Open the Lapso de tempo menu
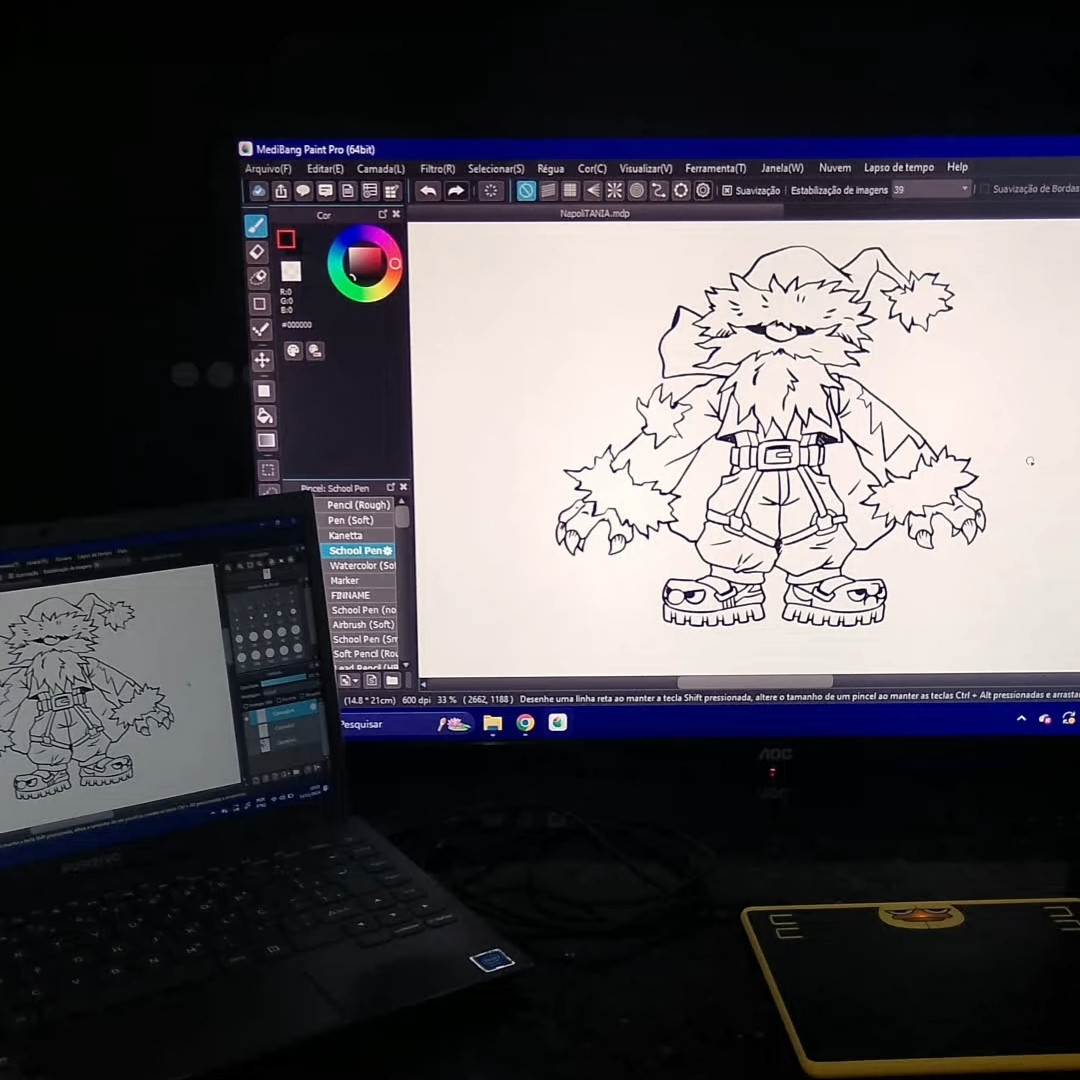This screenshot has width=1080, height=1080. tap(899, 167)
